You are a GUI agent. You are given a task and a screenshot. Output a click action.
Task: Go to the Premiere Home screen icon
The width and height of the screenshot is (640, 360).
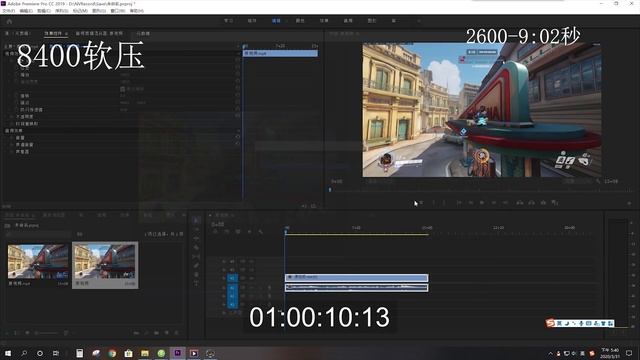(x=9, y=22)
